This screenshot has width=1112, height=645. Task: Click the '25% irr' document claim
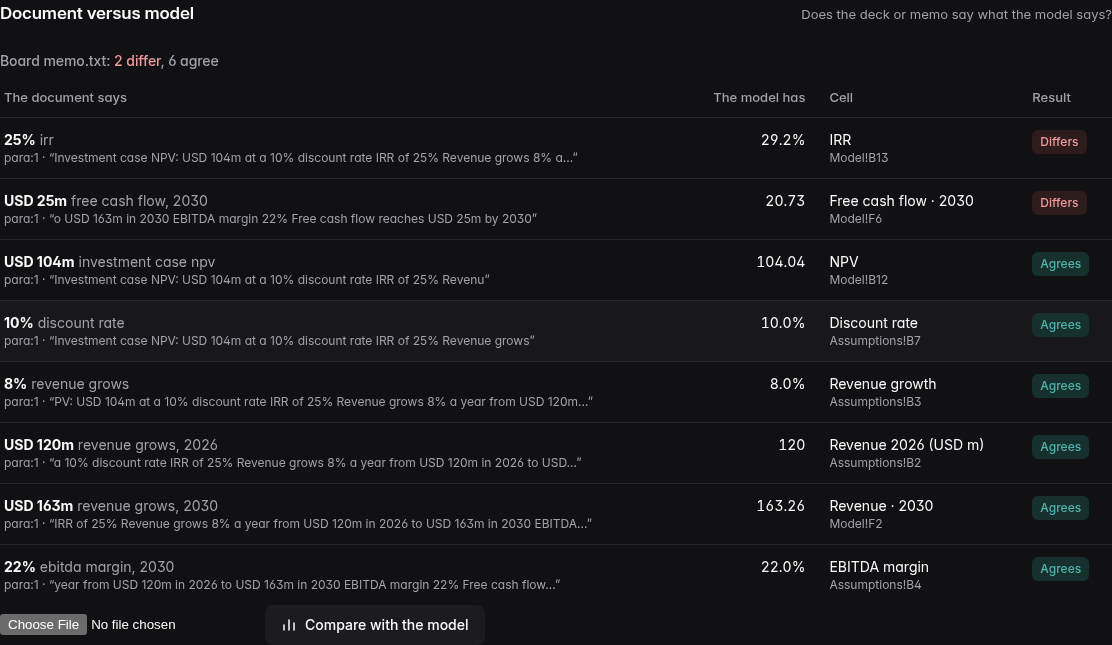(29, 140)
